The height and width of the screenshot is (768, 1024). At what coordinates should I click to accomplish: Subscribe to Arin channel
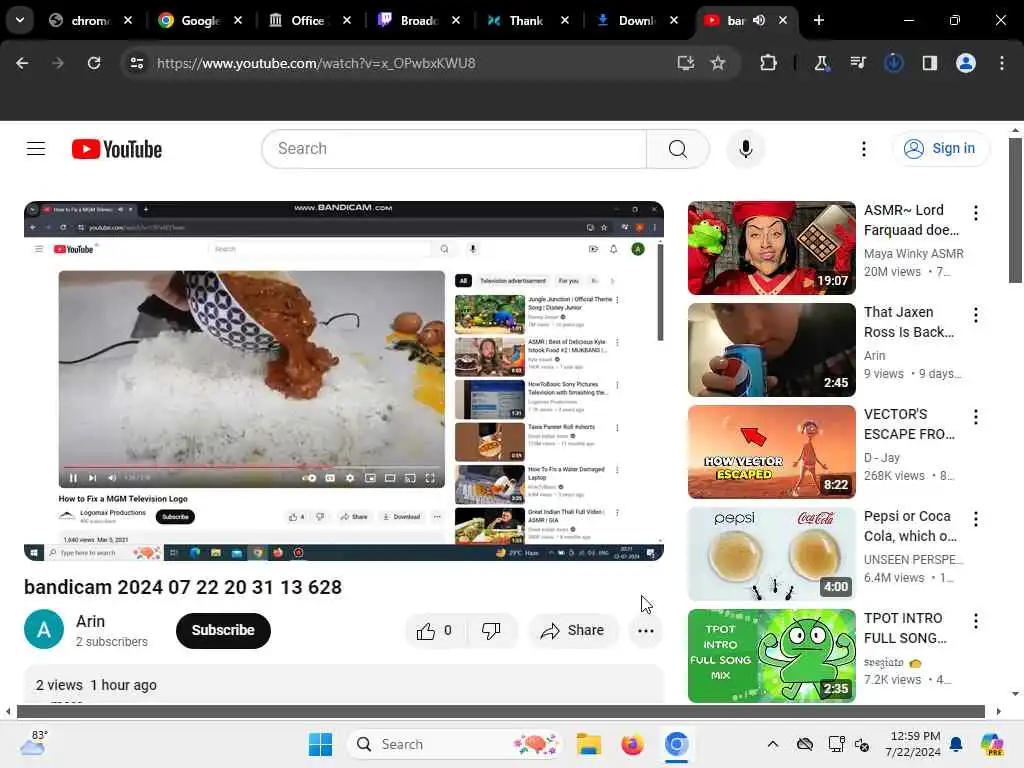pyautogui.click(x=223, y=630)
